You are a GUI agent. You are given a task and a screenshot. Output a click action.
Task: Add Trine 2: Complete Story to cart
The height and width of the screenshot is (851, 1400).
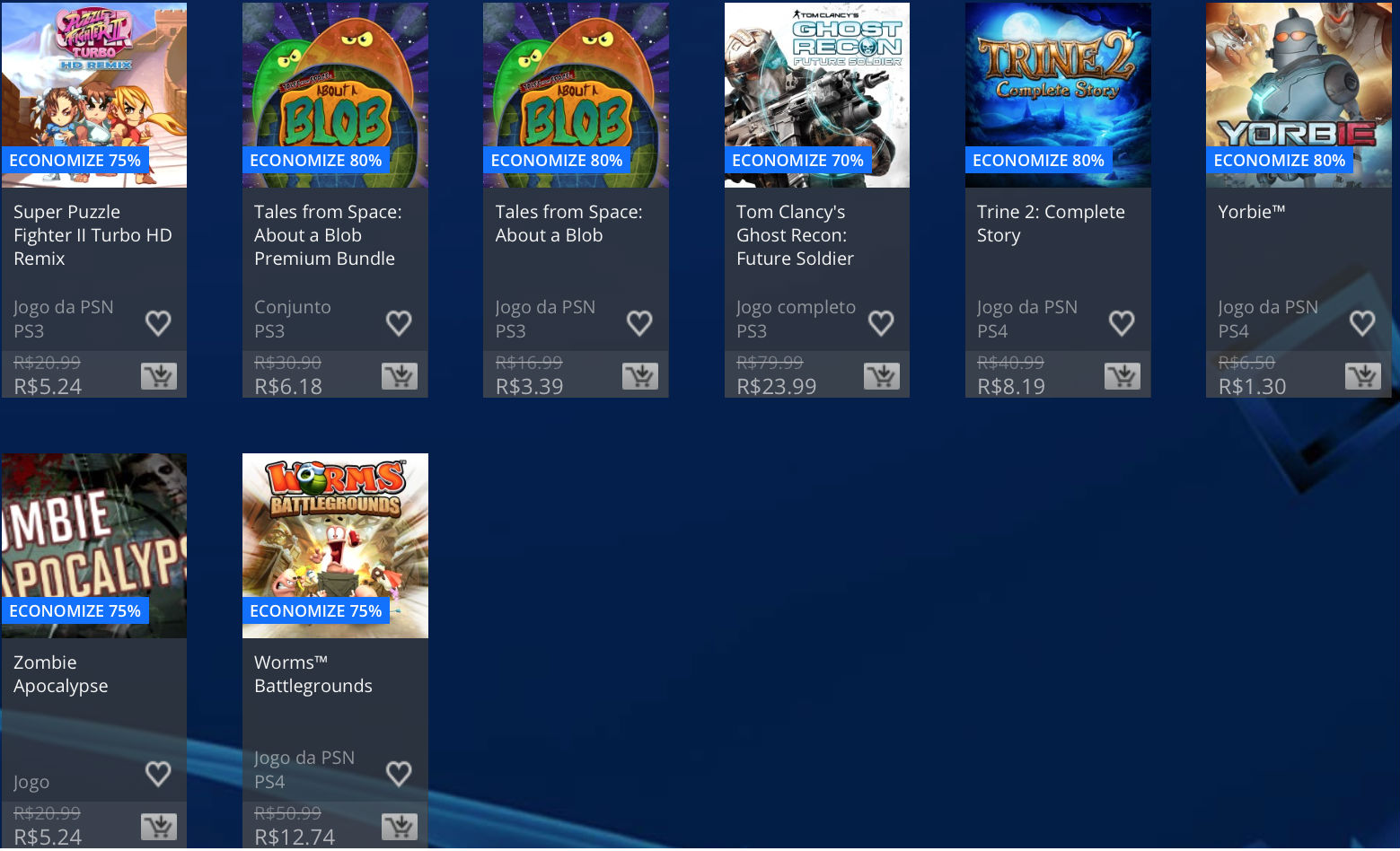tap(1123, 376)
